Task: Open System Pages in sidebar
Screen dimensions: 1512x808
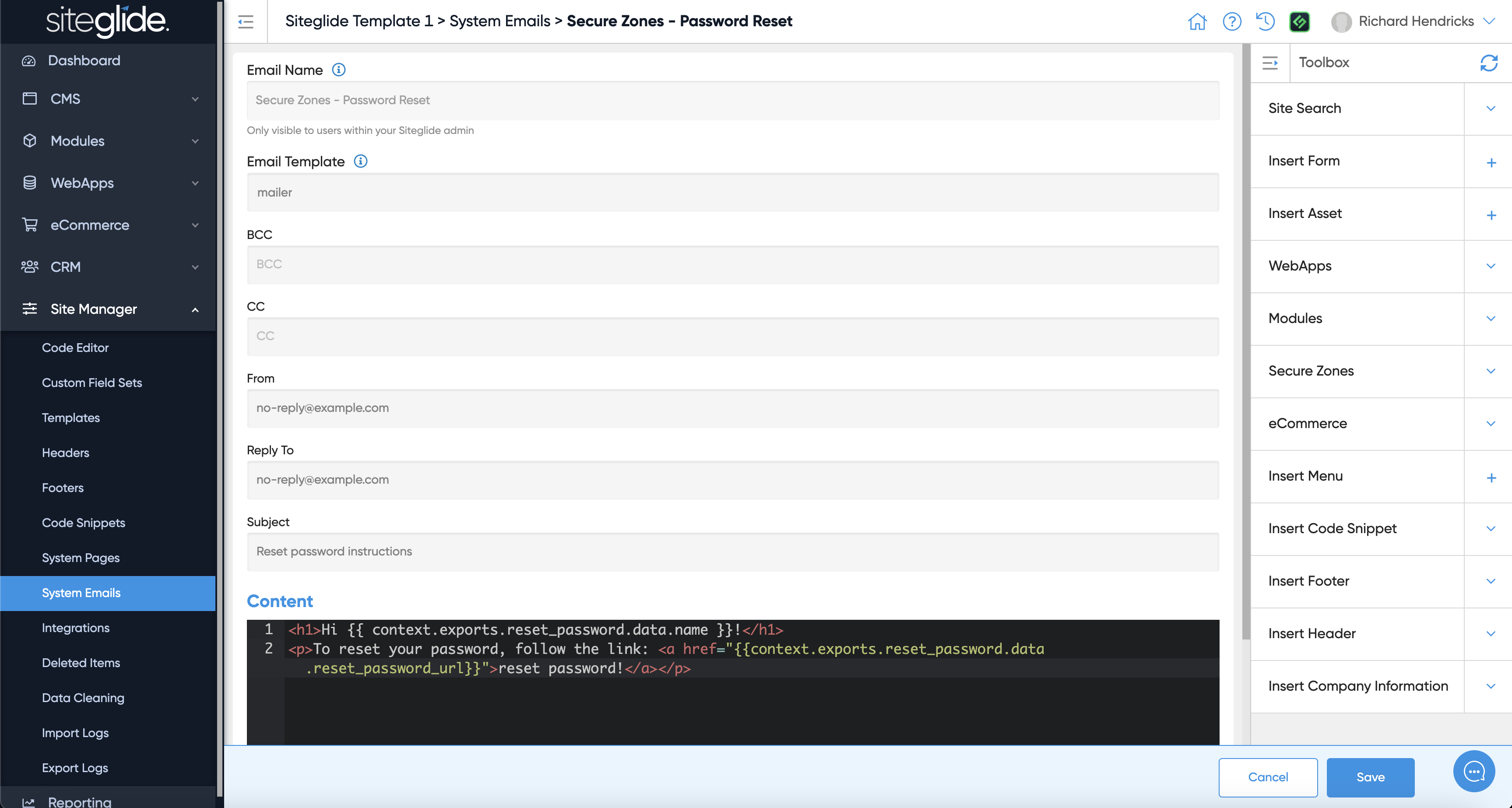Action: click(x=81, y=558)
